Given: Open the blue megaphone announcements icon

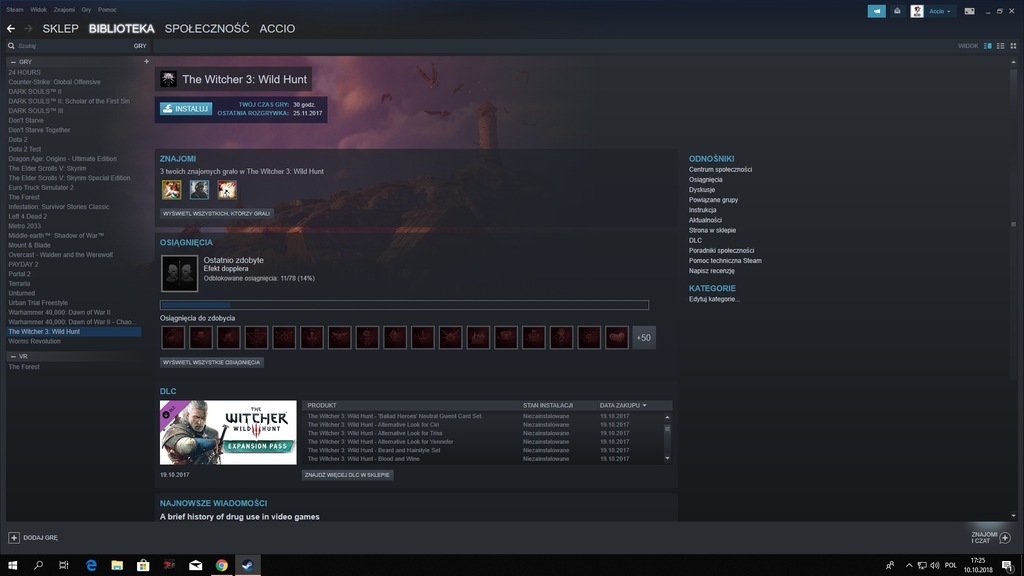Looking at the screenshot, I should point(876,11).
